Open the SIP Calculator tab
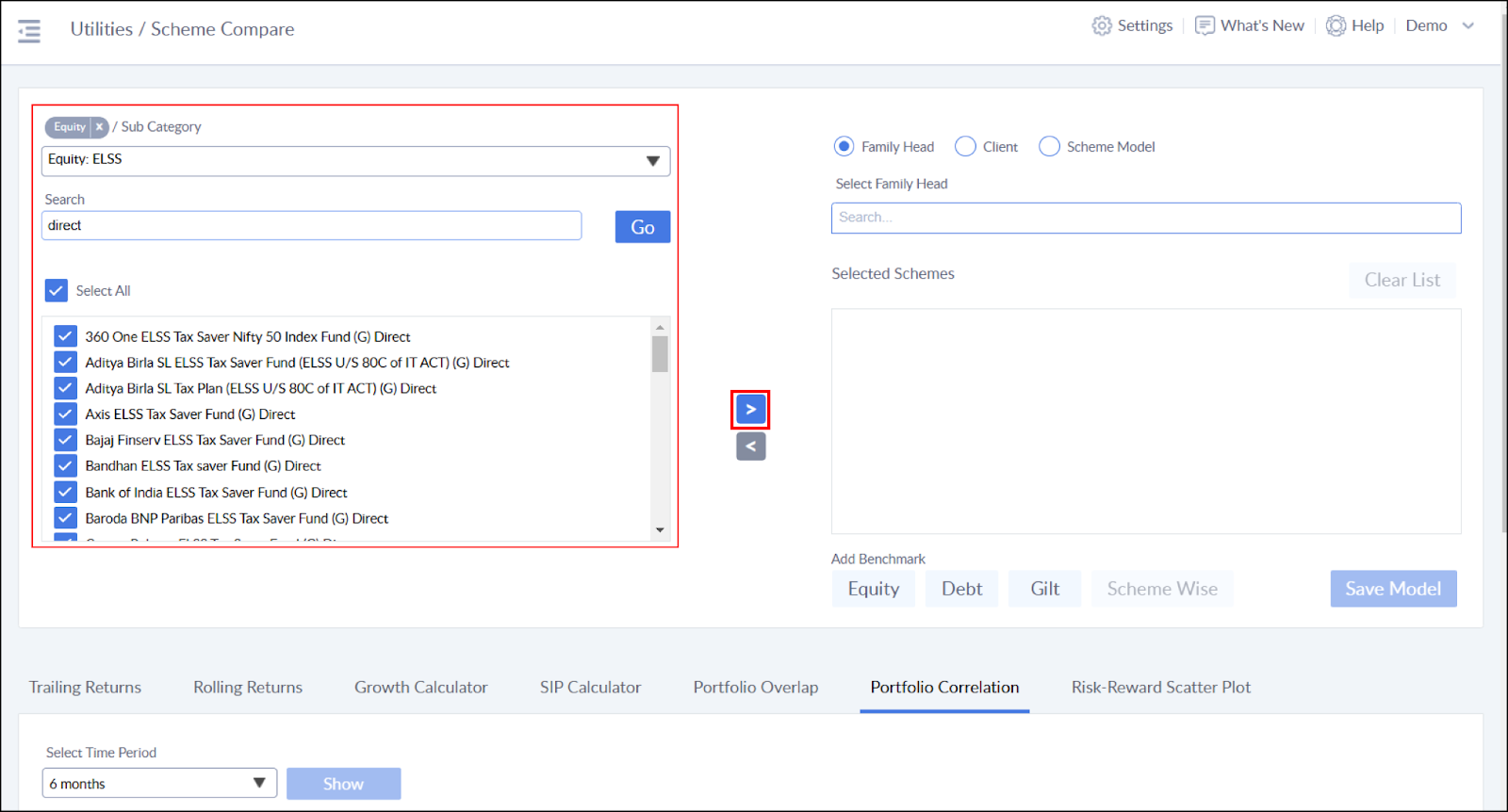Viewport: 1508px width, 812px height. (590, 688)
